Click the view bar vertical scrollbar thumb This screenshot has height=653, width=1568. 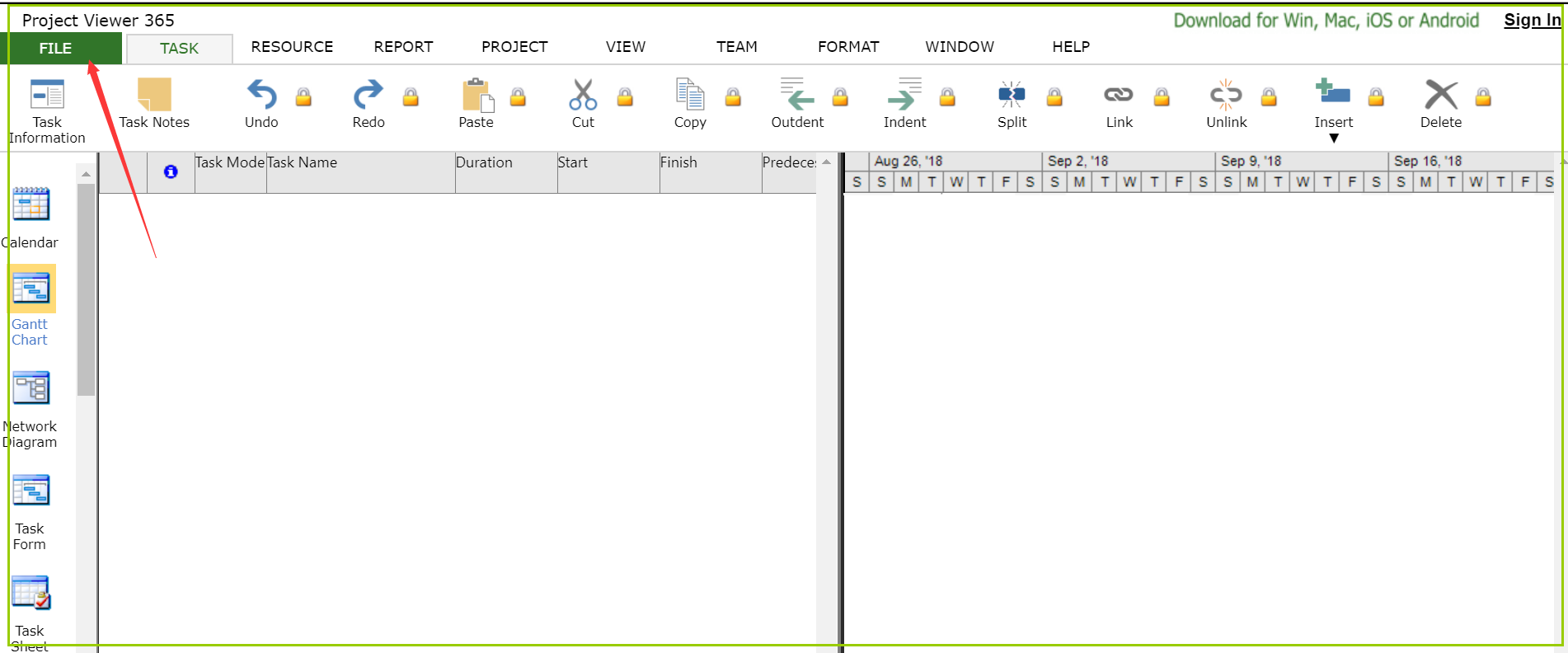(x=86, y=289)
